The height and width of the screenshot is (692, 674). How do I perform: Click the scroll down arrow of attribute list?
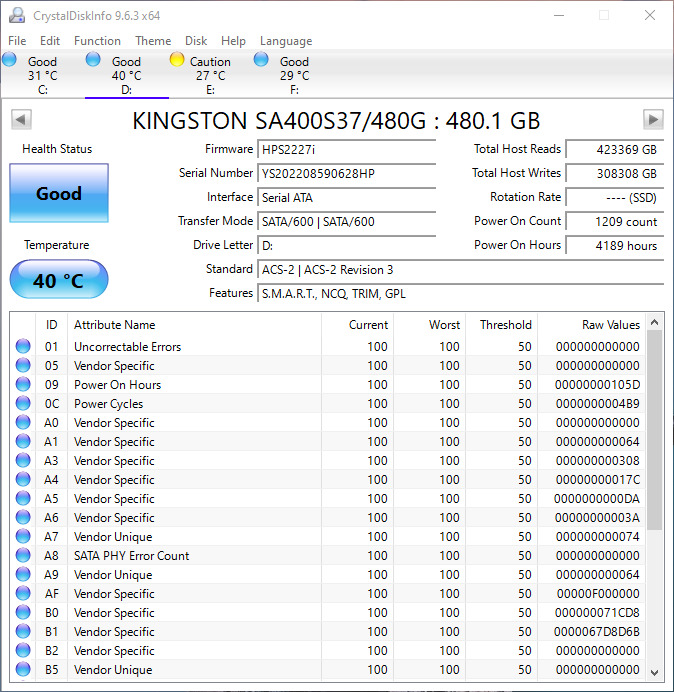[x=655, y=672]
